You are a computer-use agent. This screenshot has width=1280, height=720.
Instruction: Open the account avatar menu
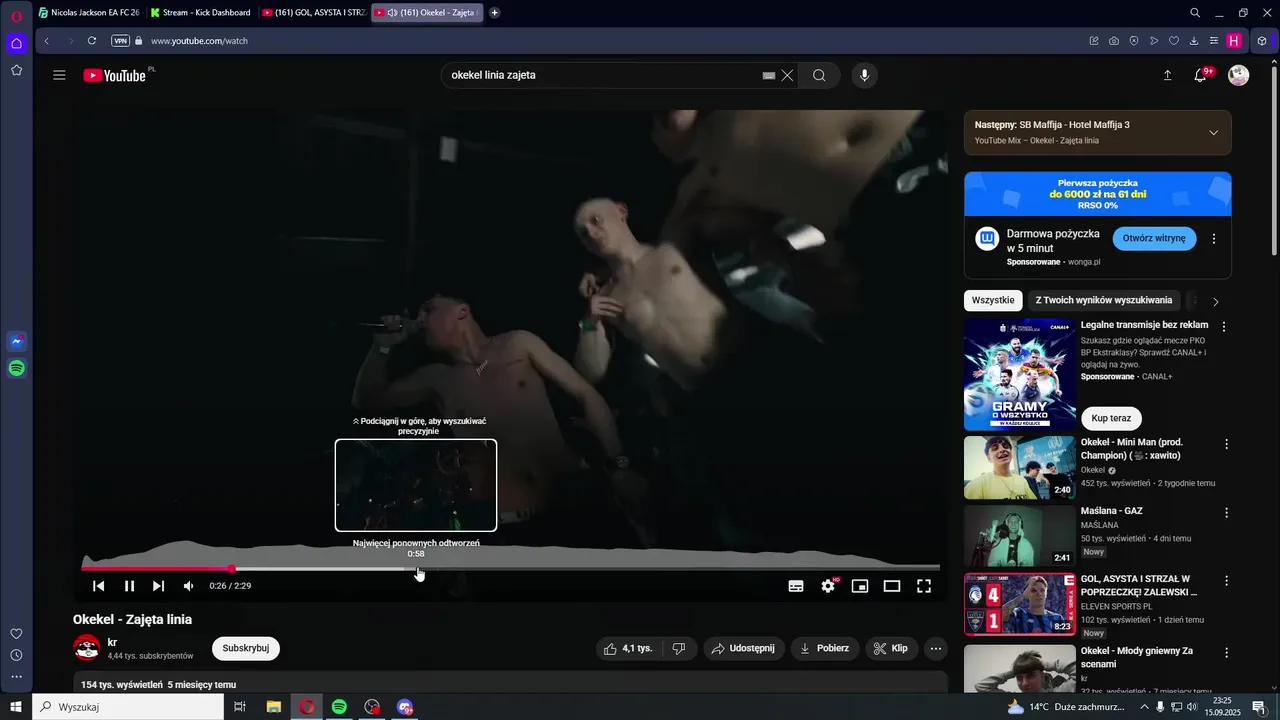tap(1238, 75)
